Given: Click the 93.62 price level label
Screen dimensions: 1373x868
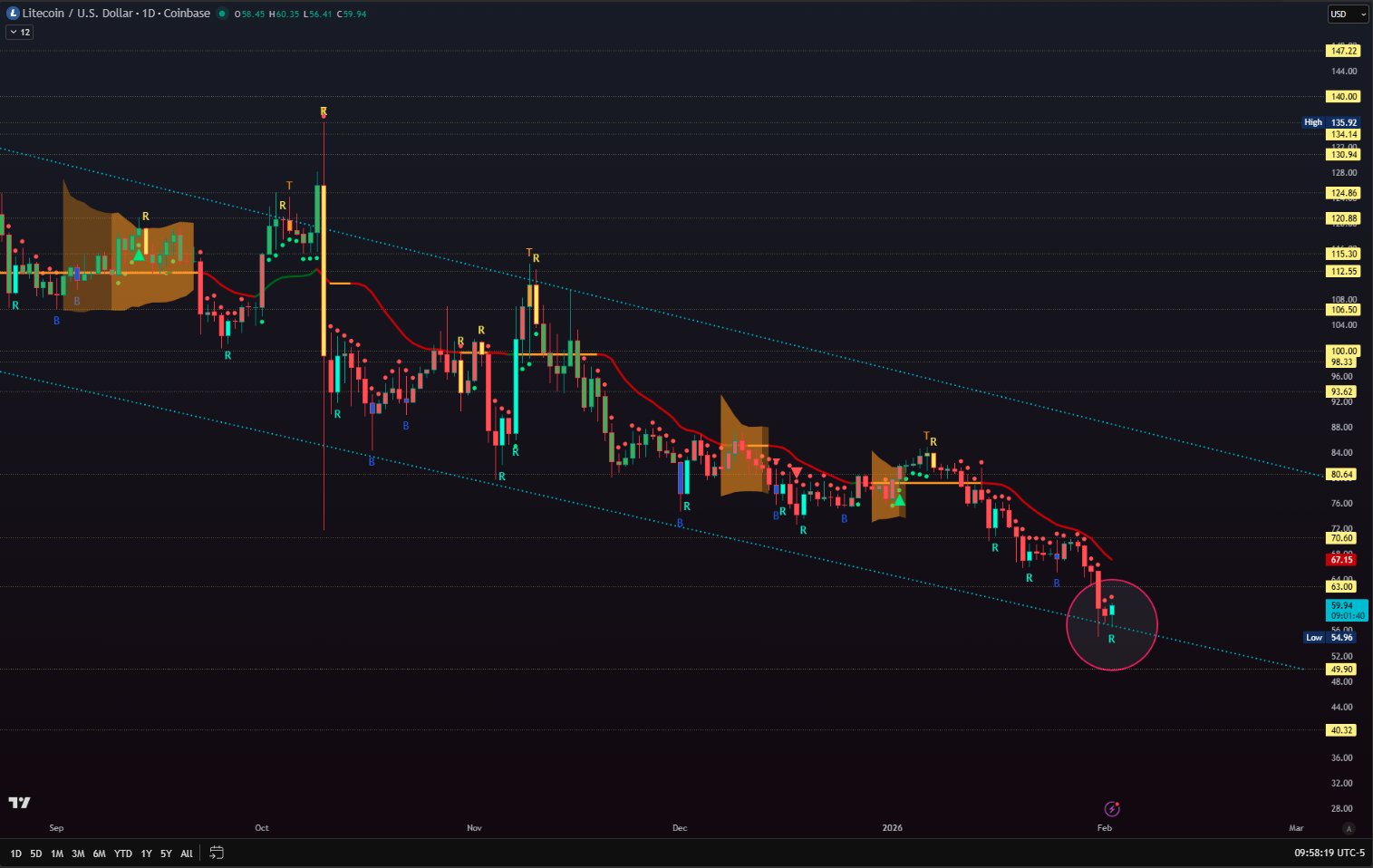Looking at the screenshot, I should (1342, 391).
